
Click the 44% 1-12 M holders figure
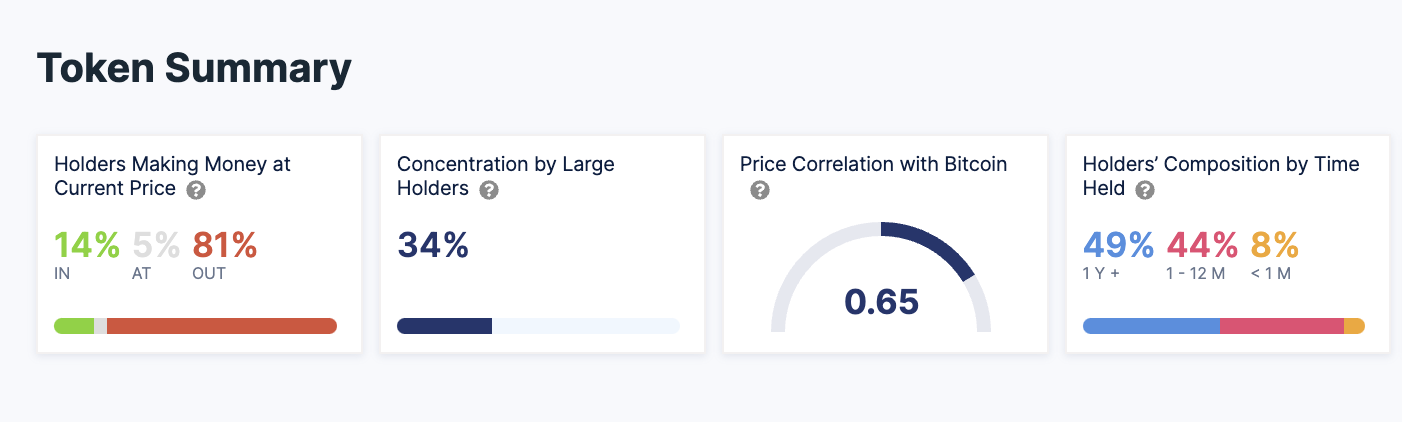click(x=1202, y=245)
